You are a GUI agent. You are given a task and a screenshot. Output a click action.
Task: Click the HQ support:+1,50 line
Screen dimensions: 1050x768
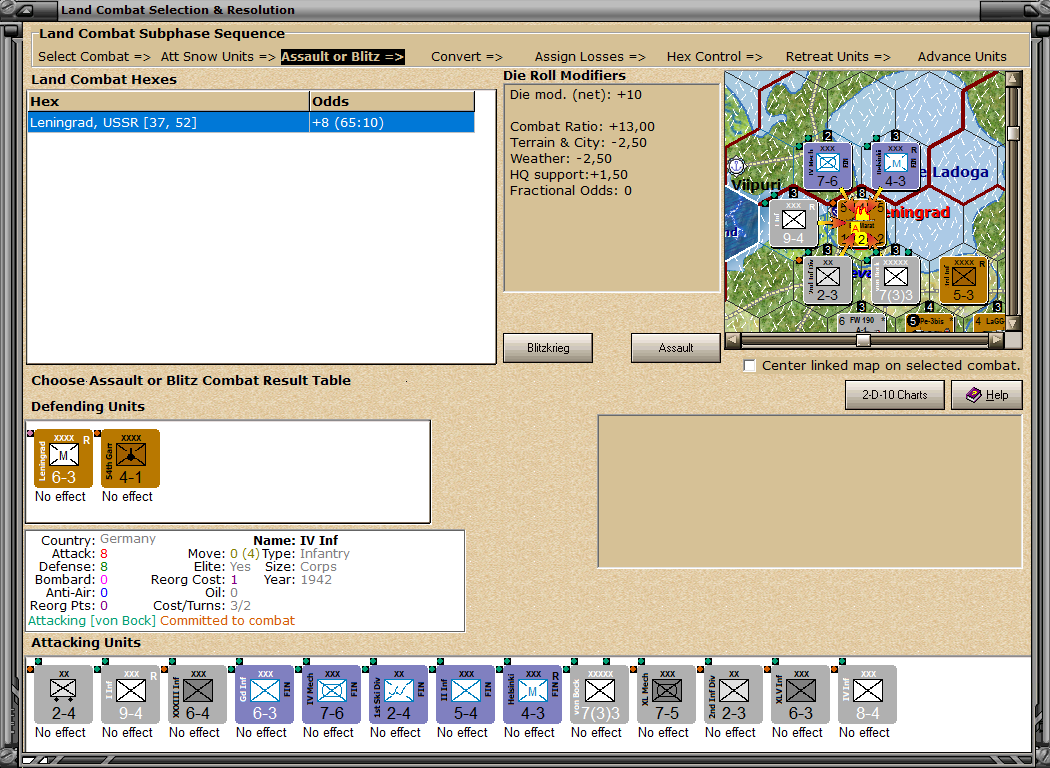pos(569,175)
